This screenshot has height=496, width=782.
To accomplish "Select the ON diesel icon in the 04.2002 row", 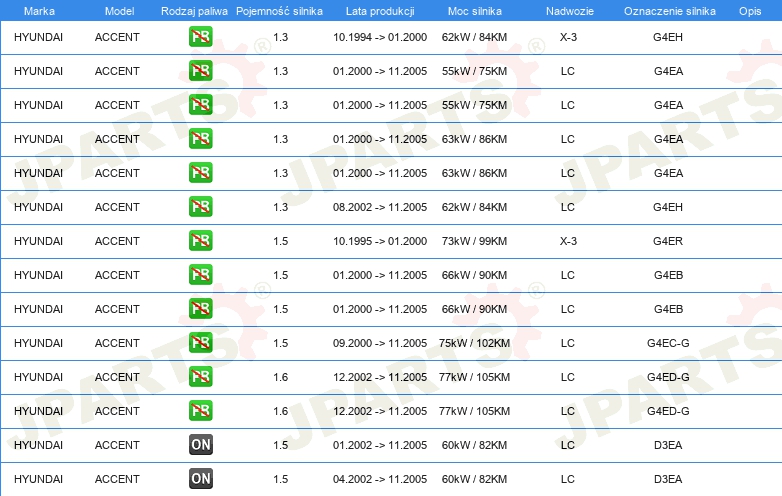I will click(200, 479).
